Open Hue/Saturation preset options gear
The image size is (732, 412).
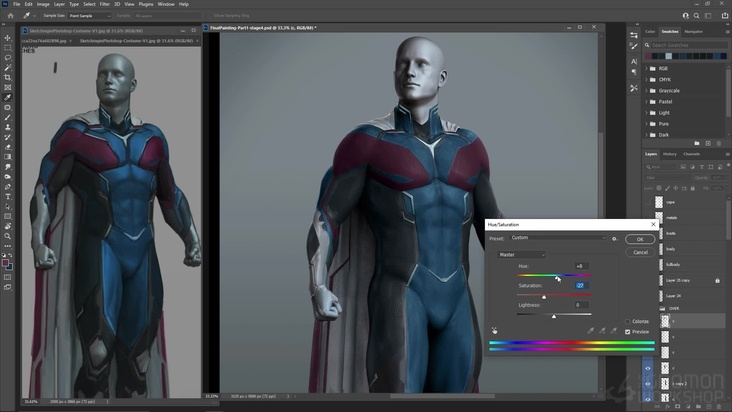(615, 238)
